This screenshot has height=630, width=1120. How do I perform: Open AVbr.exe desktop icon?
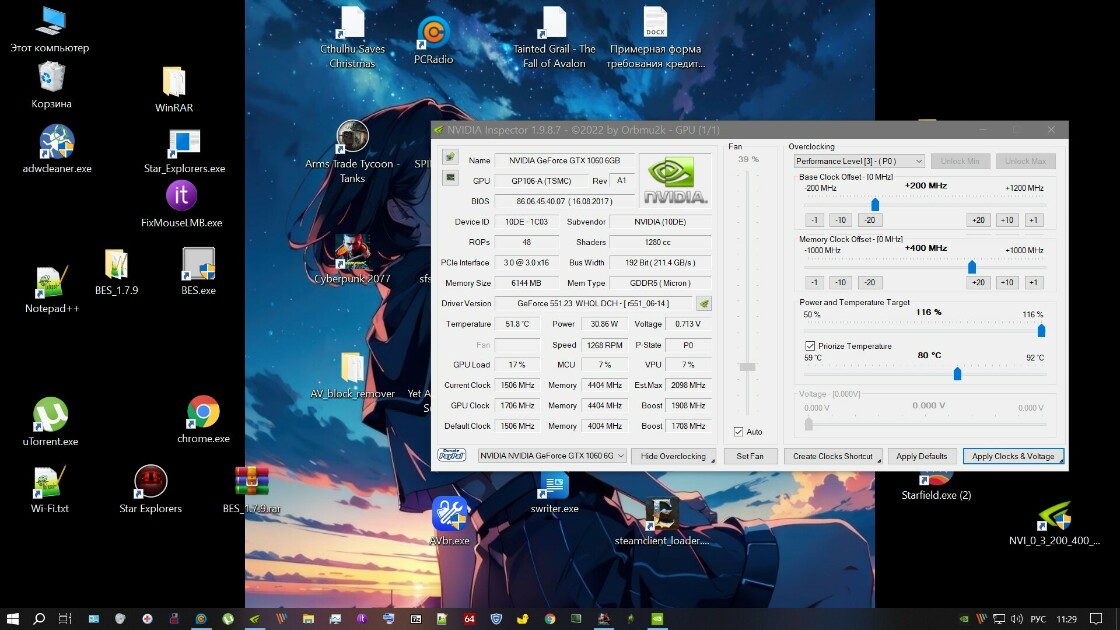[x=449, y=521]
